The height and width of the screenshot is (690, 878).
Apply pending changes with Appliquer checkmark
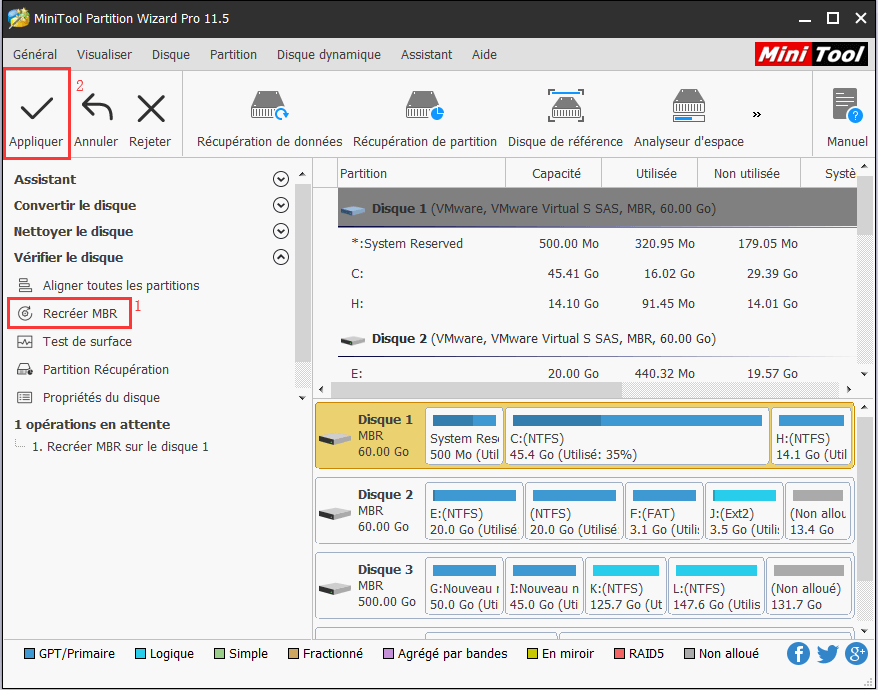click(36, 114)
